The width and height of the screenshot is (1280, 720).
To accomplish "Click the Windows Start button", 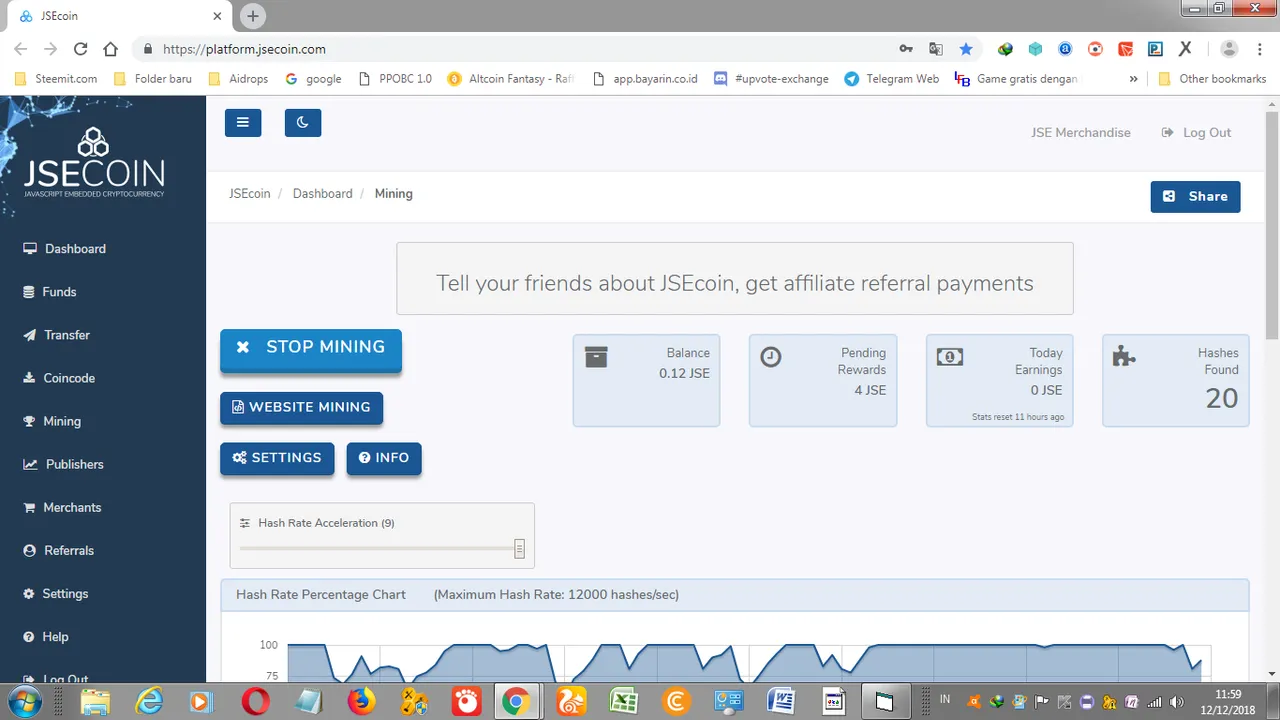I will click(23, 700).
